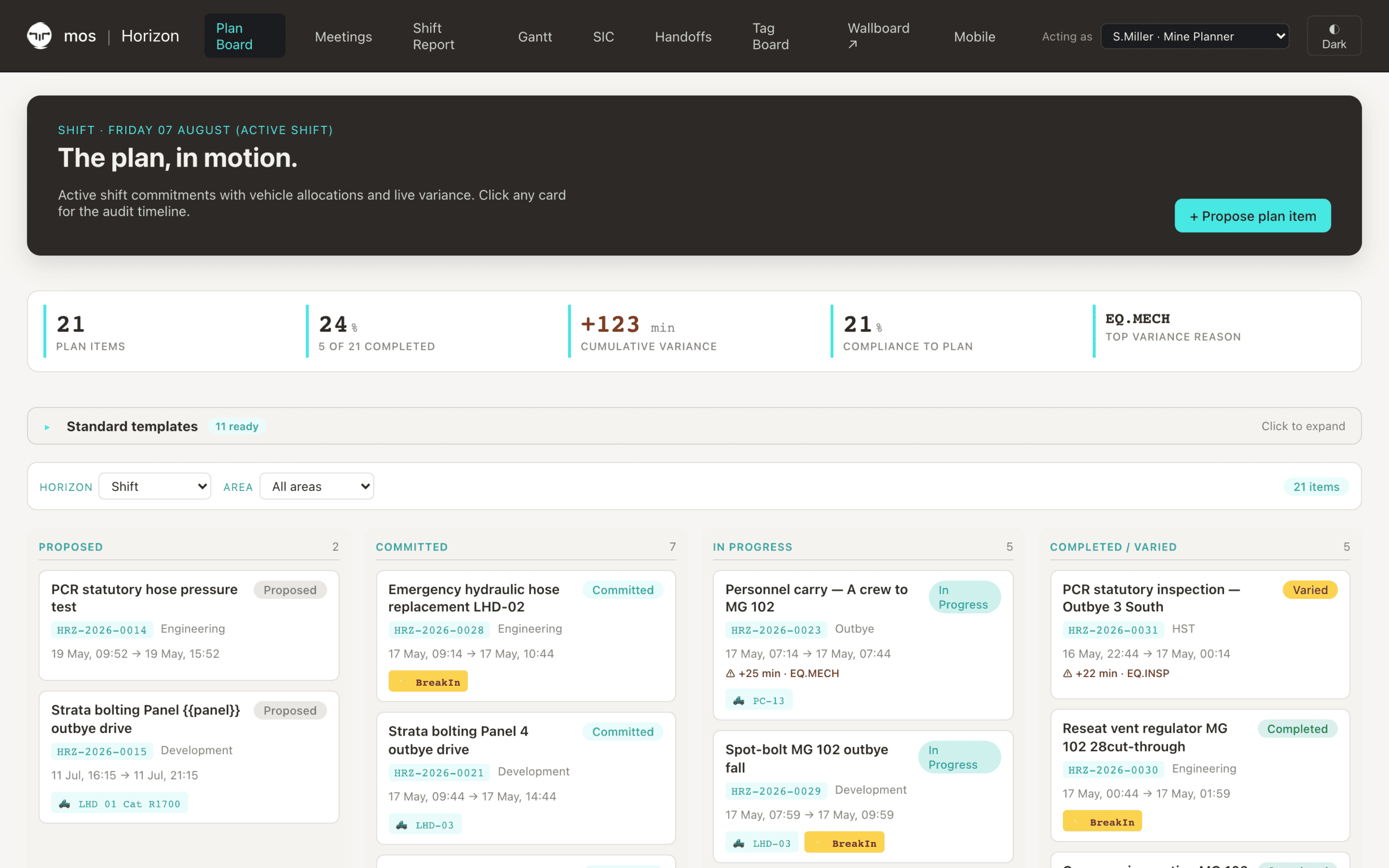This screenshot has height=868, width=1389.
Task: Click Varied status on PCR statutory inspection
Action: pos(1310,590)
